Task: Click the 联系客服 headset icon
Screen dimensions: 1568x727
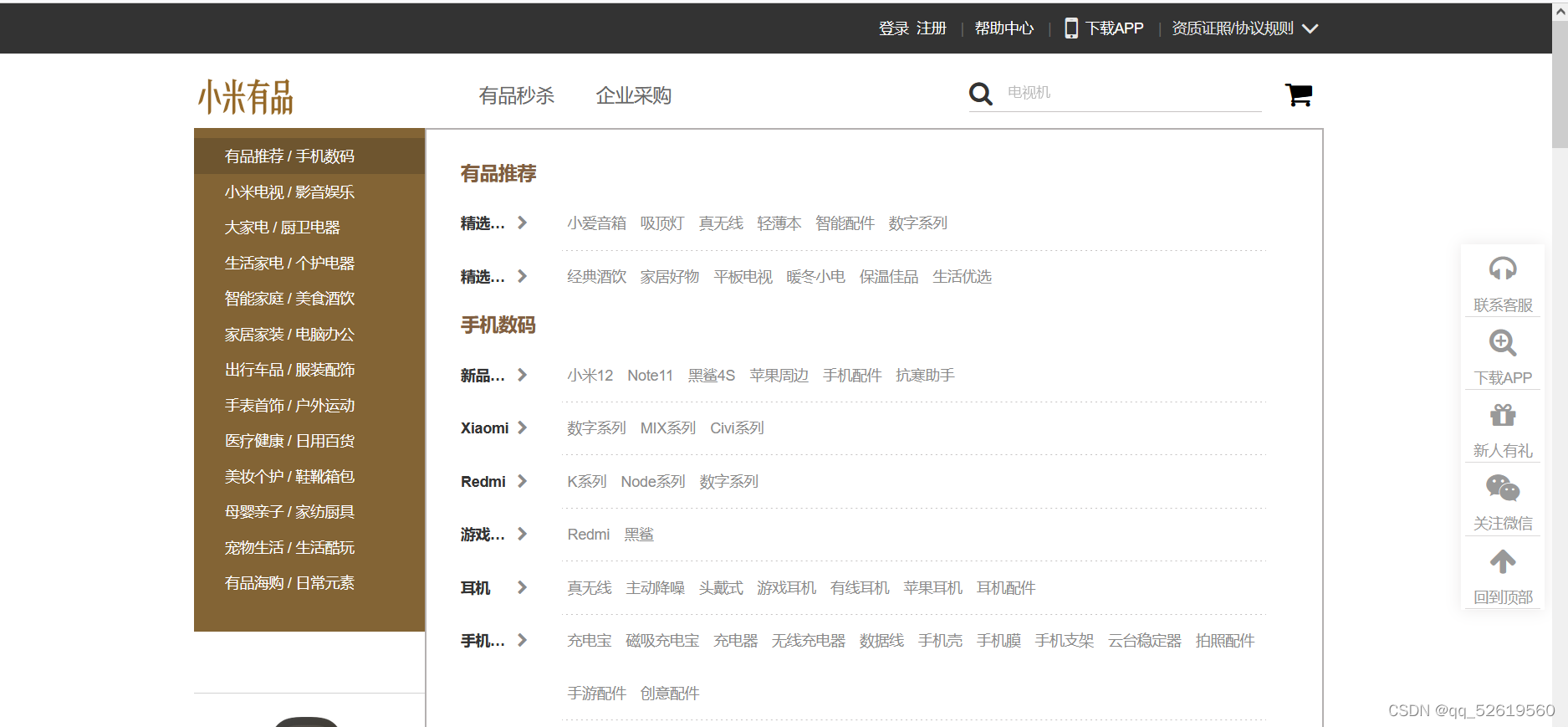Action: coord(1503,269)
